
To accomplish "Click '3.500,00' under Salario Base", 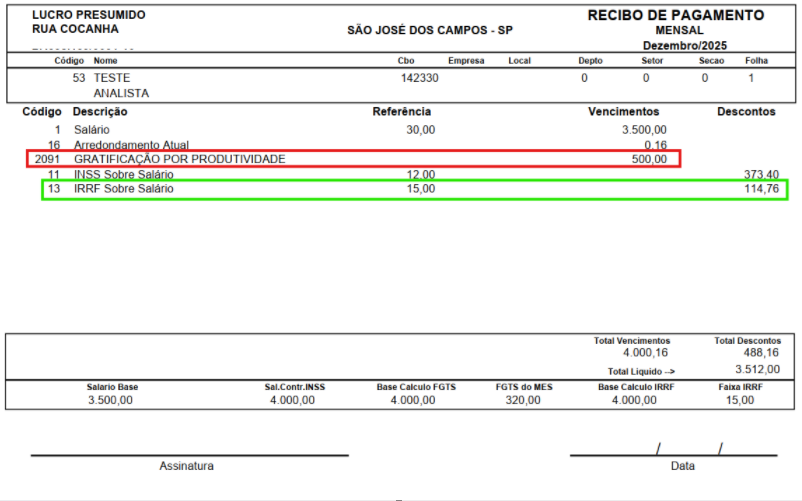I will point(110,400).
